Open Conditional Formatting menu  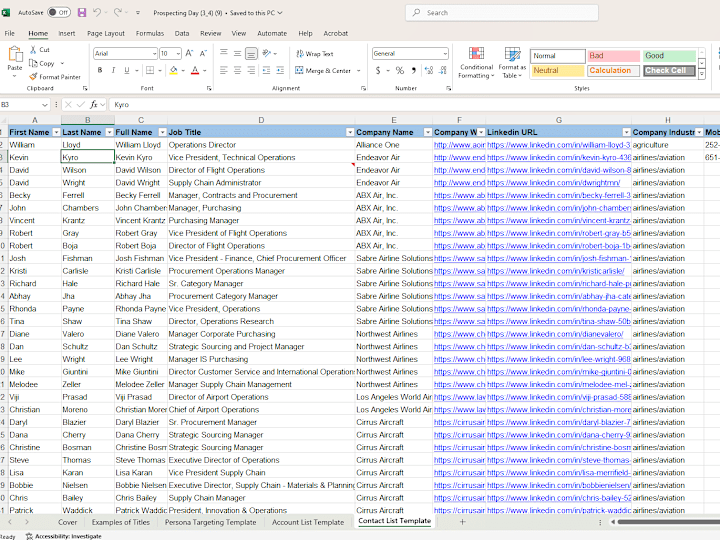click(476, 62)
